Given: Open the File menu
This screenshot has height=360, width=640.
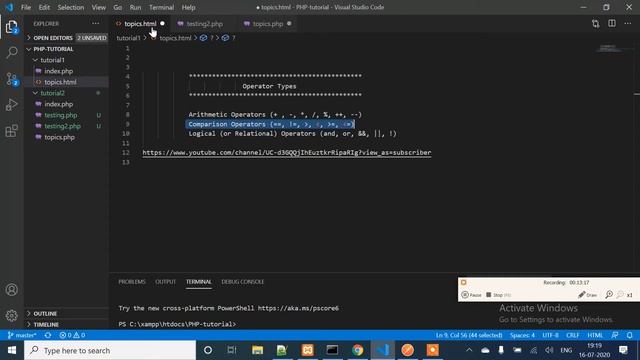Looking at the screenshot, I should 26,7.
